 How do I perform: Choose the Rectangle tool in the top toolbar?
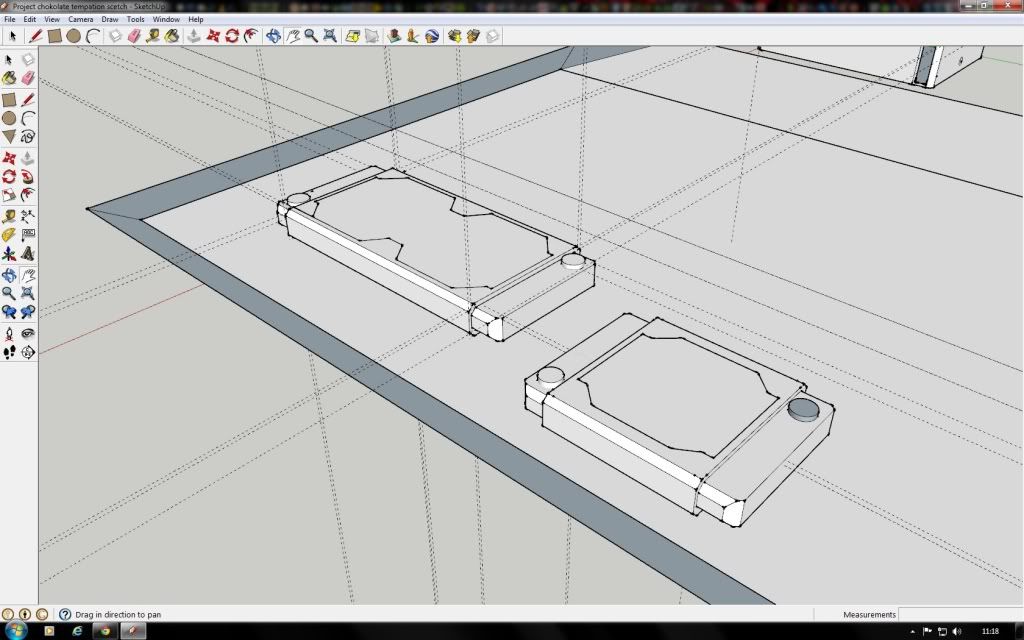coord(55,36)
